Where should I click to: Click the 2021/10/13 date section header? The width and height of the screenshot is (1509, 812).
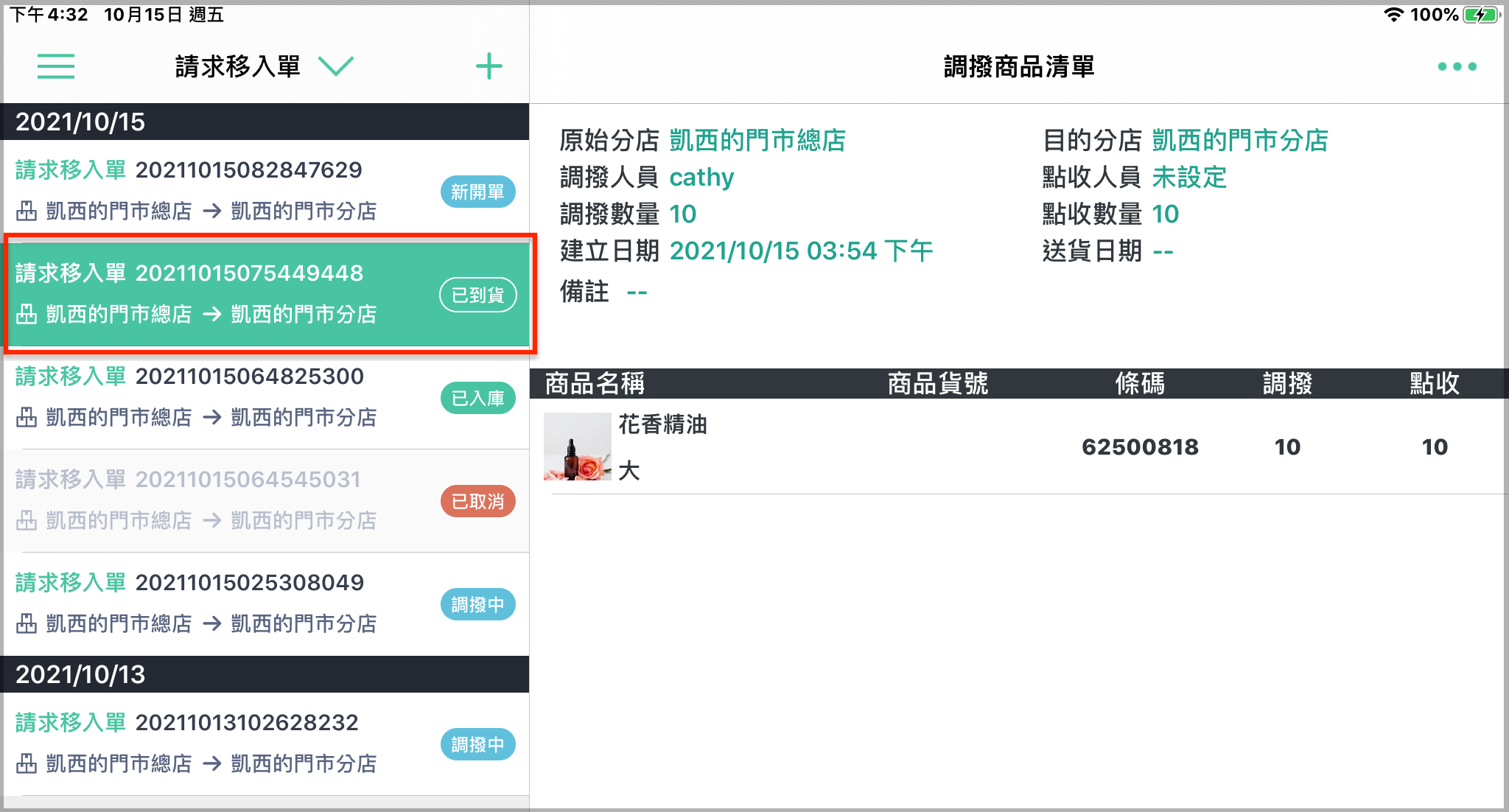[266, 674]
